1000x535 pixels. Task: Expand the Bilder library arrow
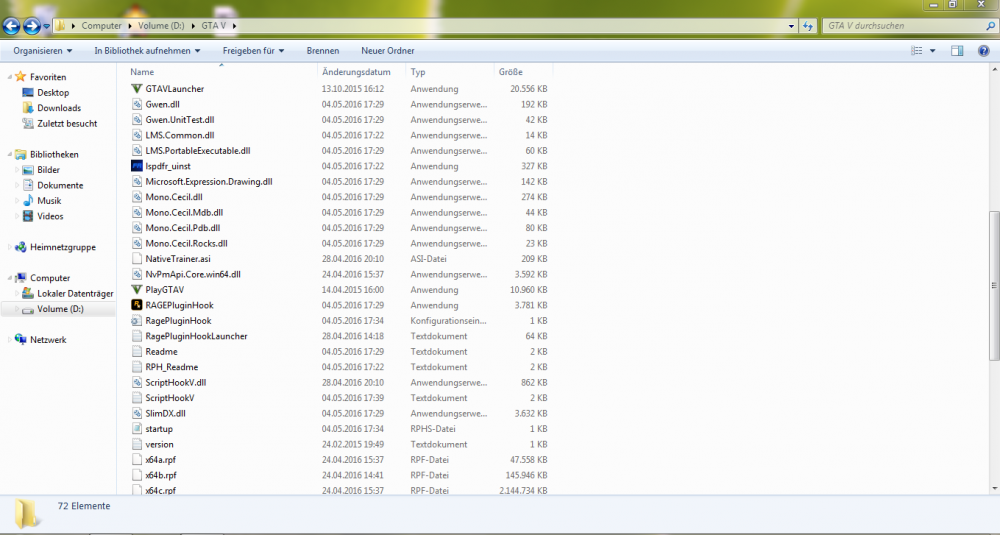pyautogui.click(x=17, y=170)
